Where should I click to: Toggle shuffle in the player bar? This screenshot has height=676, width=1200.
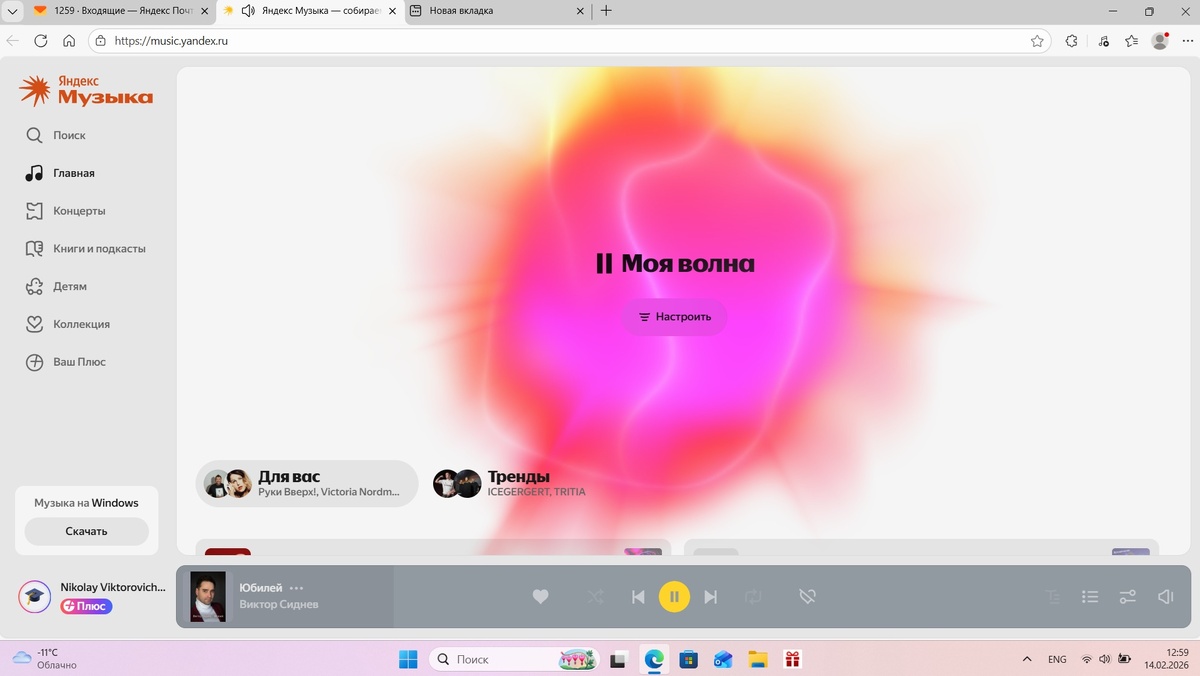click(595, 597)
